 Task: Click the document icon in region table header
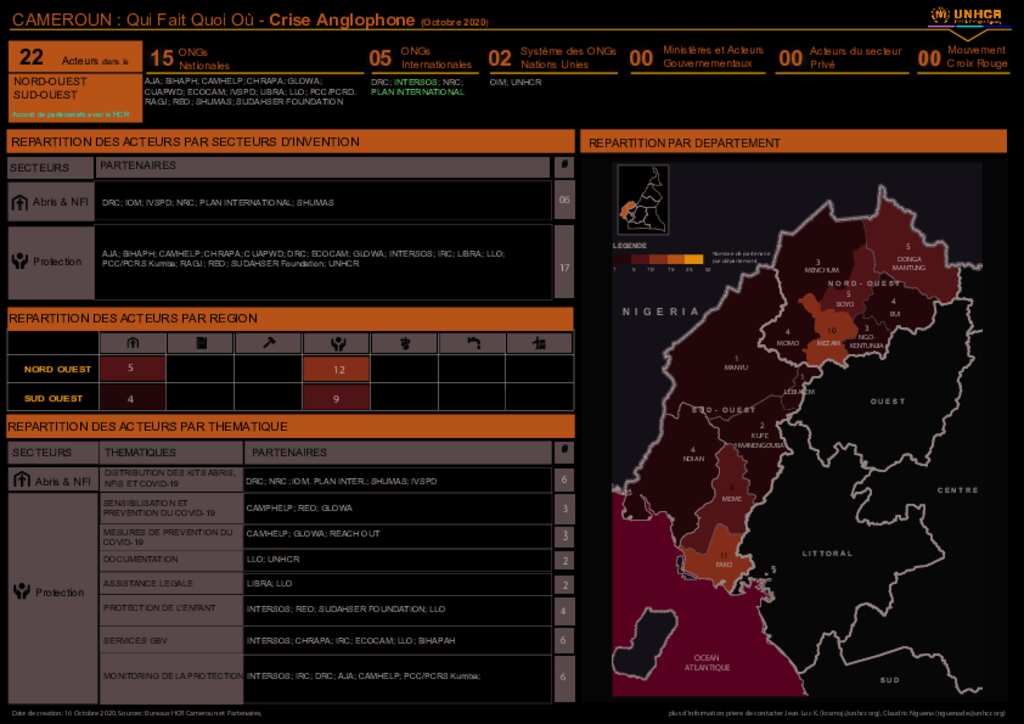[200, 343]
